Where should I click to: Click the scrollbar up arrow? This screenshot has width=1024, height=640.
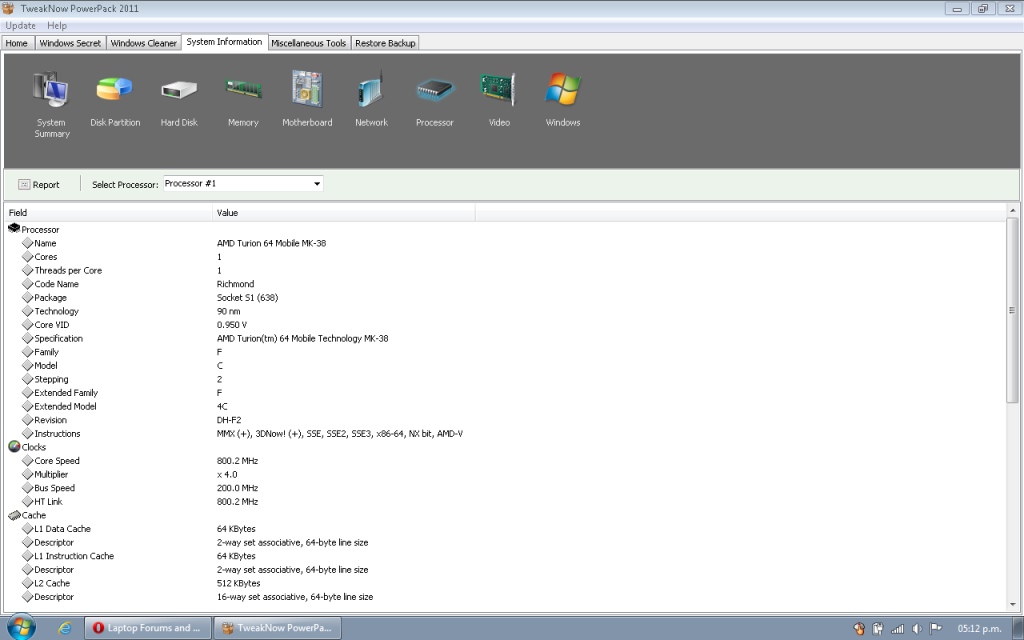coord(1012,210)
